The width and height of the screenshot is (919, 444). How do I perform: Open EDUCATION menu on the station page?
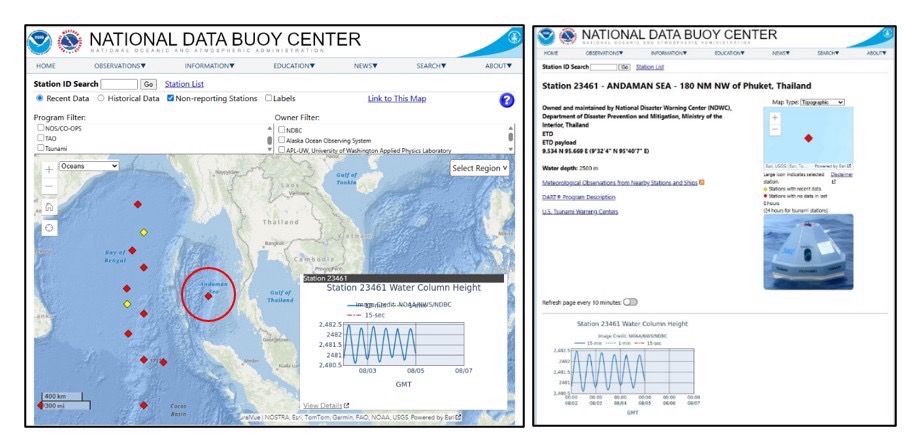click(x=729, y=53)
